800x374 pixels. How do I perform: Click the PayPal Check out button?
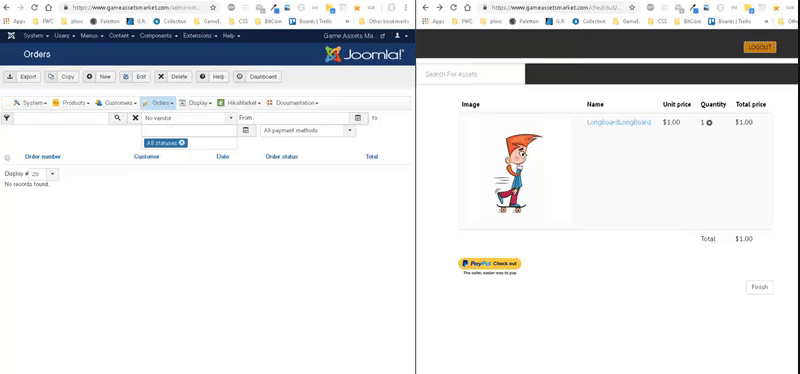coord(489,264)
